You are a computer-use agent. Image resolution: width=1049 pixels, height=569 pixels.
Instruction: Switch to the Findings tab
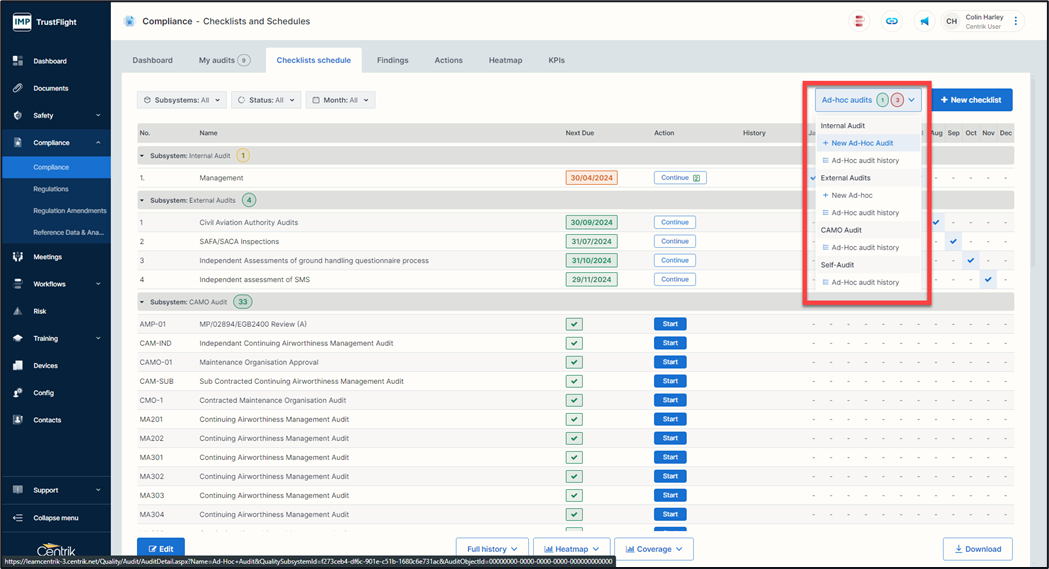coord(392,60)
